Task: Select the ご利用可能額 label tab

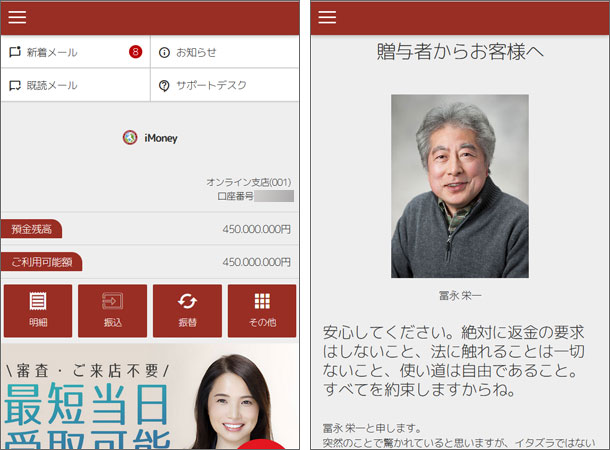Action: click(41, 262)
